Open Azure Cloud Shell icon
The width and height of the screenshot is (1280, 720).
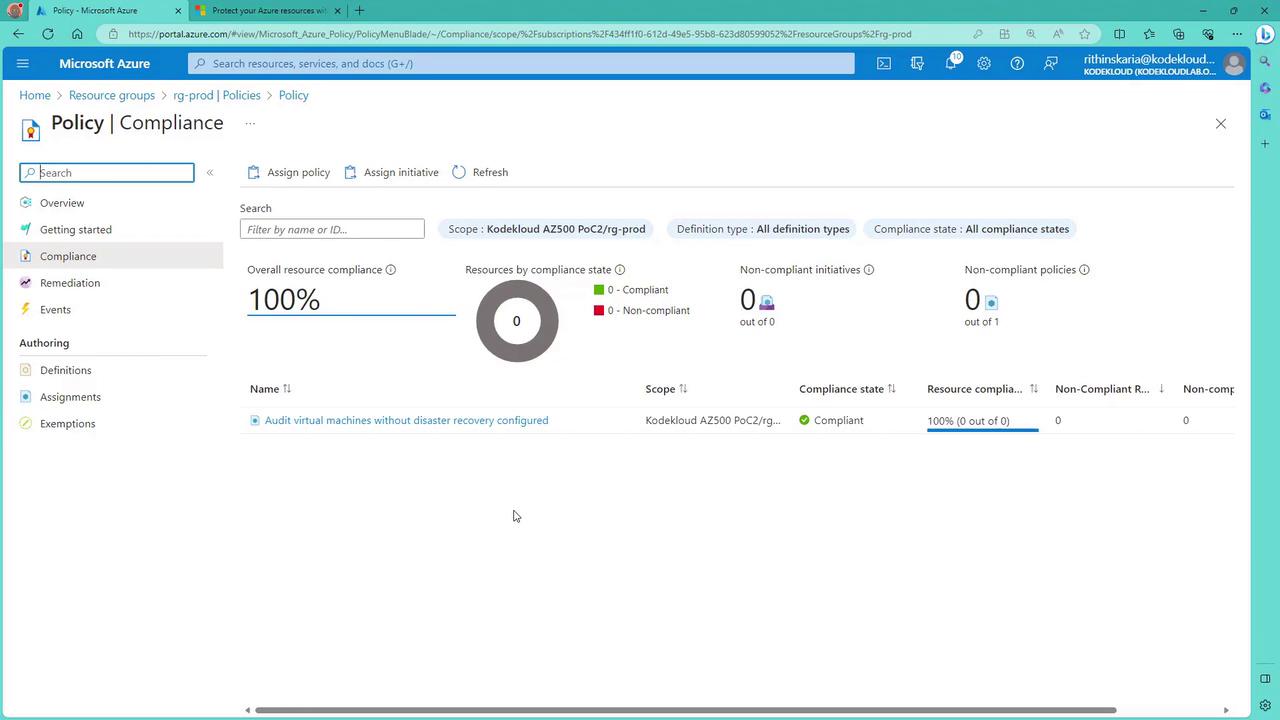point(884,63)
